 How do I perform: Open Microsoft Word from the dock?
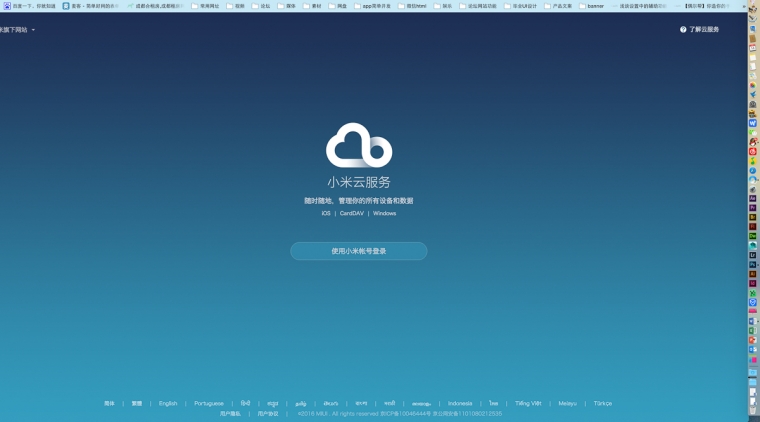pos(753,321)
